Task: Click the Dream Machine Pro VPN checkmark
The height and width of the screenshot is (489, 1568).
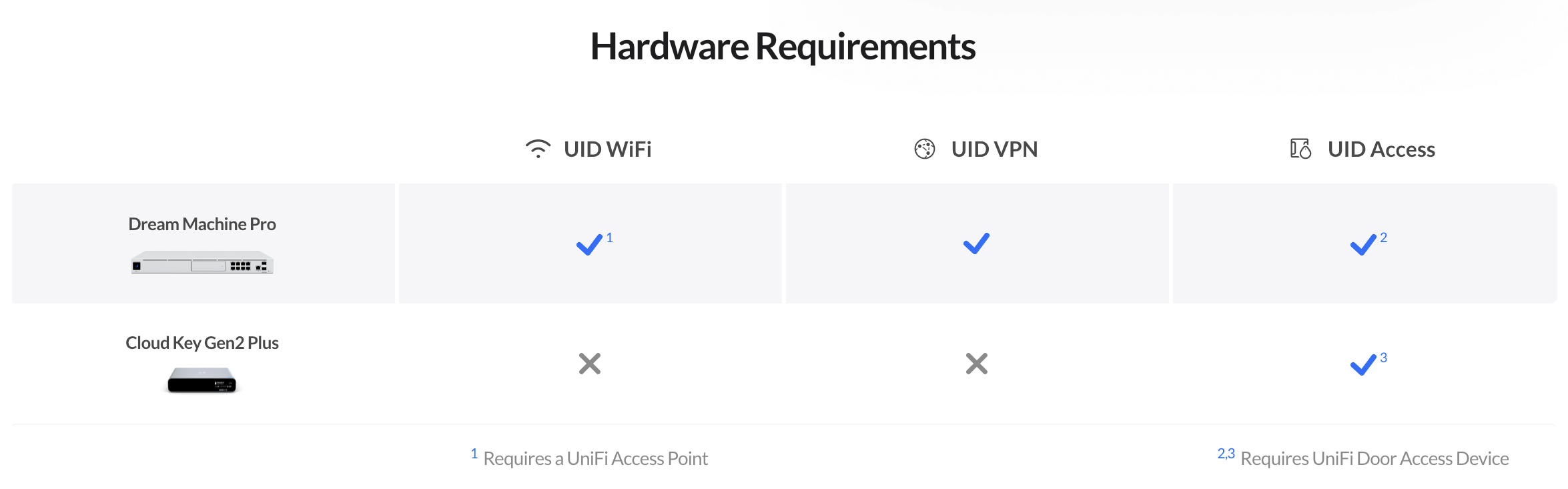Action: (x=976, y=243)
